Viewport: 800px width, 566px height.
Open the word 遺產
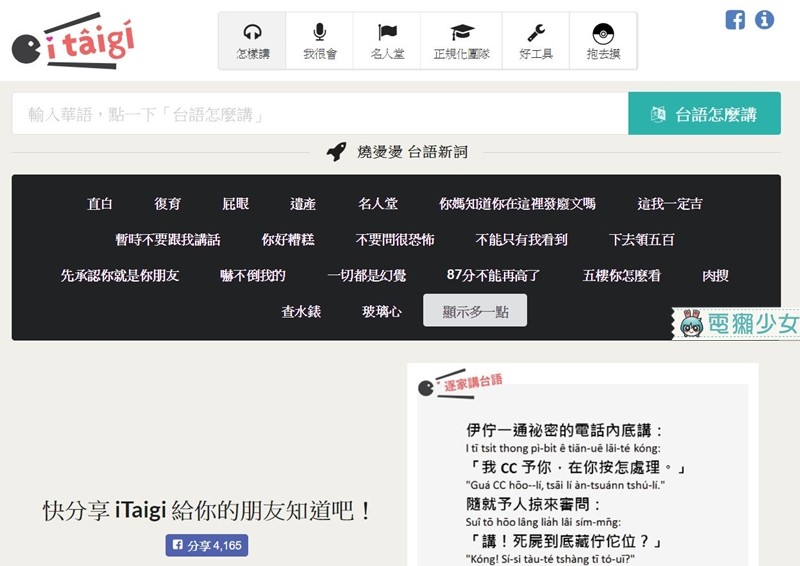[303, 204]
